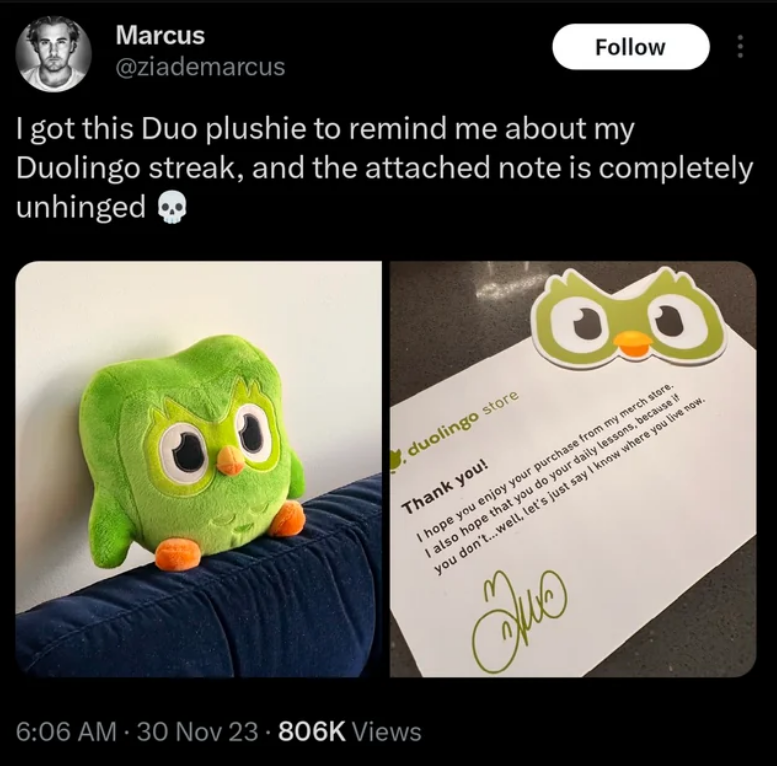
Task: Click the plushie's orange foot on the couch
Action: tap(178, 554)
